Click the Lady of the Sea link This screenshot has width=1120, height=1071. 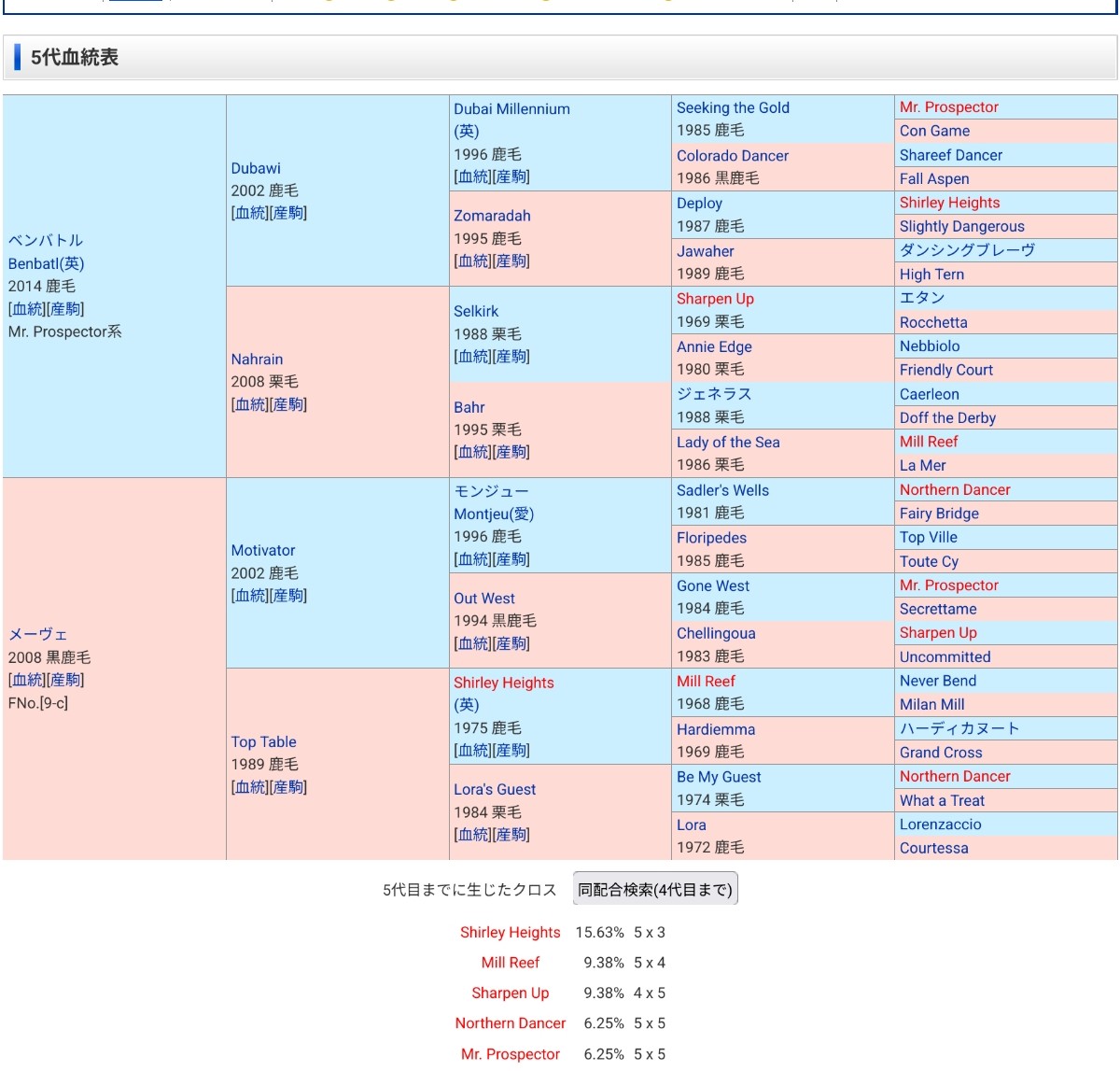(728, 443)
